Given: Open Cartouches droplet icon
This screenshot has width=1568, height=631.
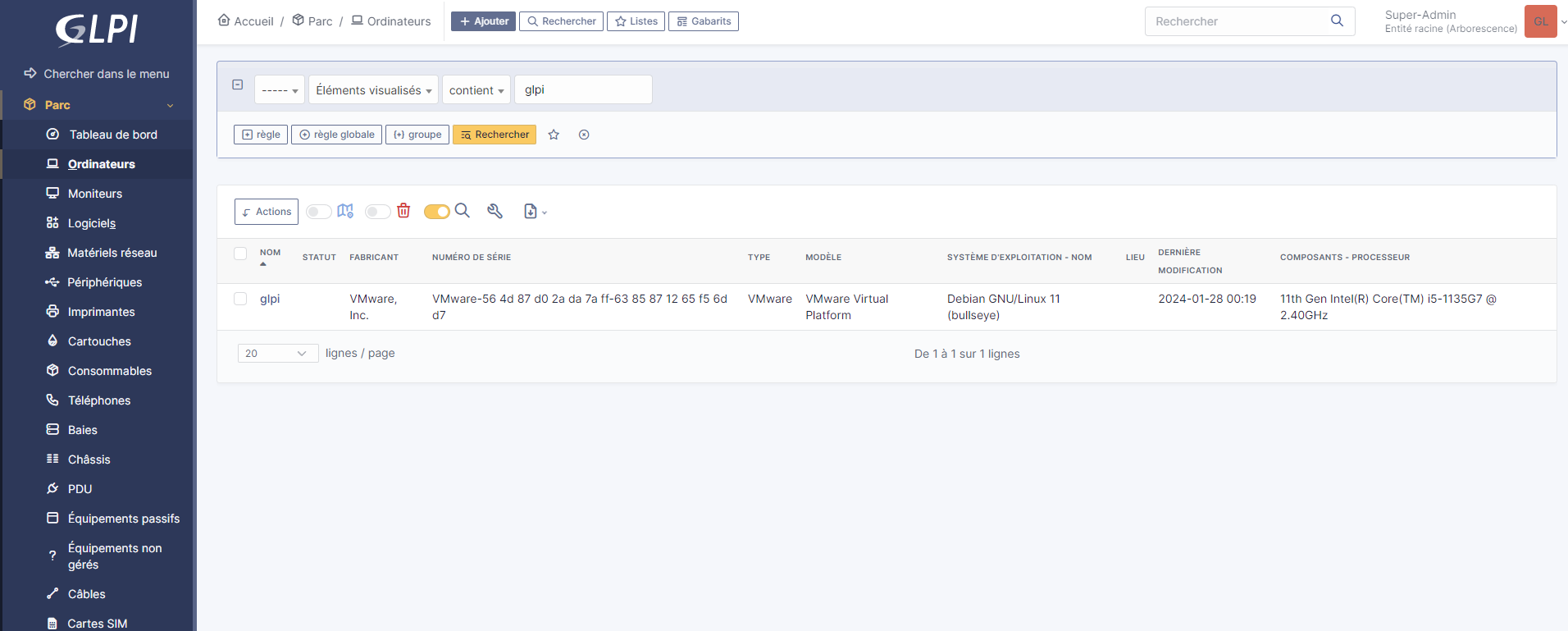Looking at the screenshot, I should click(x=52, y=341).
